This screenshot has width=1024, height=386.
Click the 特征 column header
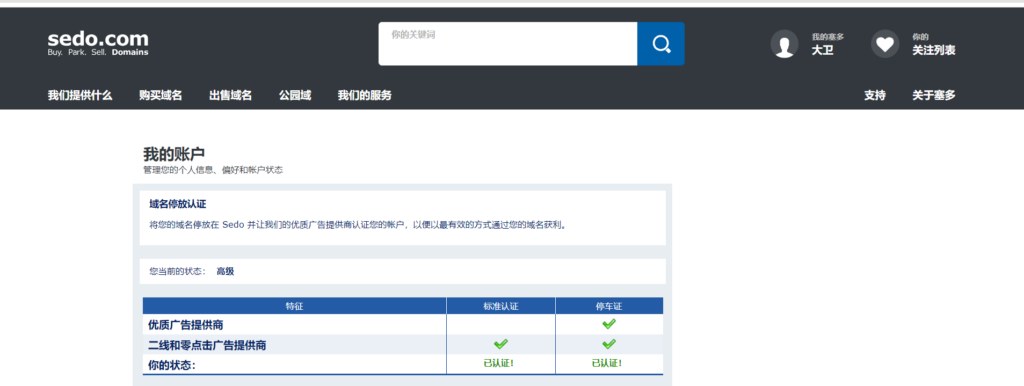point(295,306)
